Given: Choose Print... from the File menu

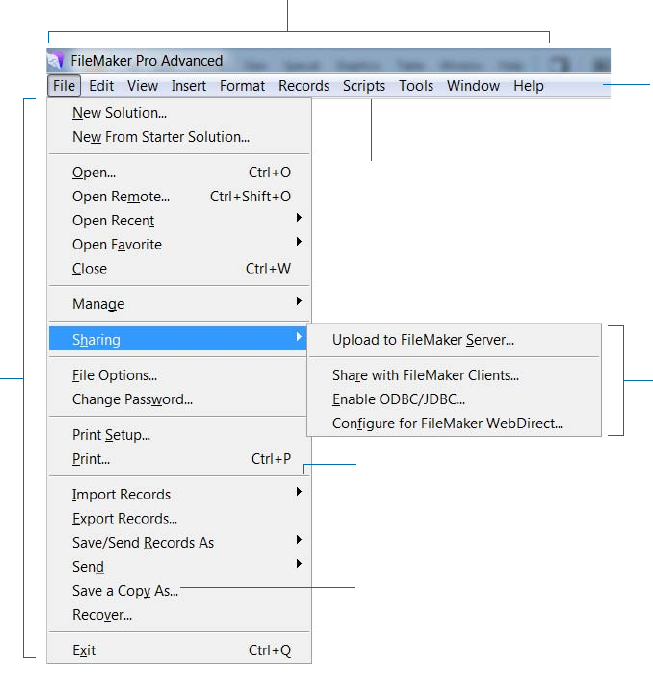Looking at the screenshot, I should [179, 459].
